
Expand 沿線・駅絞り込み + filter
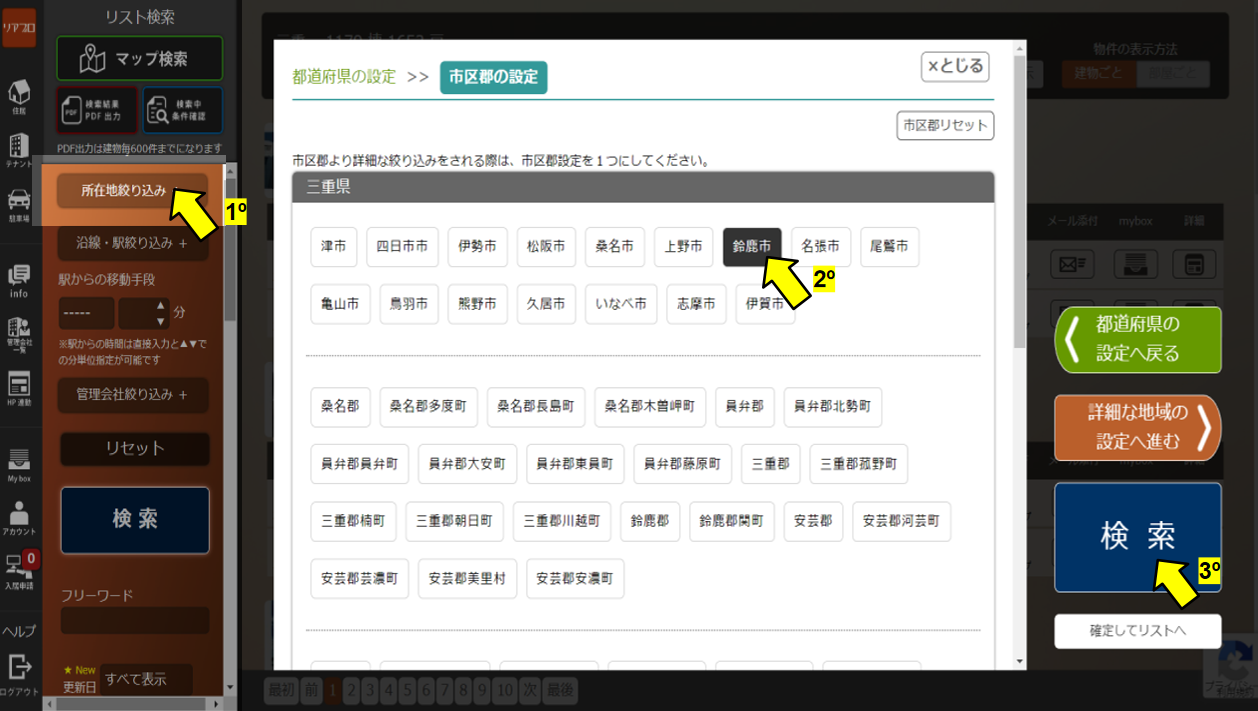134,243
